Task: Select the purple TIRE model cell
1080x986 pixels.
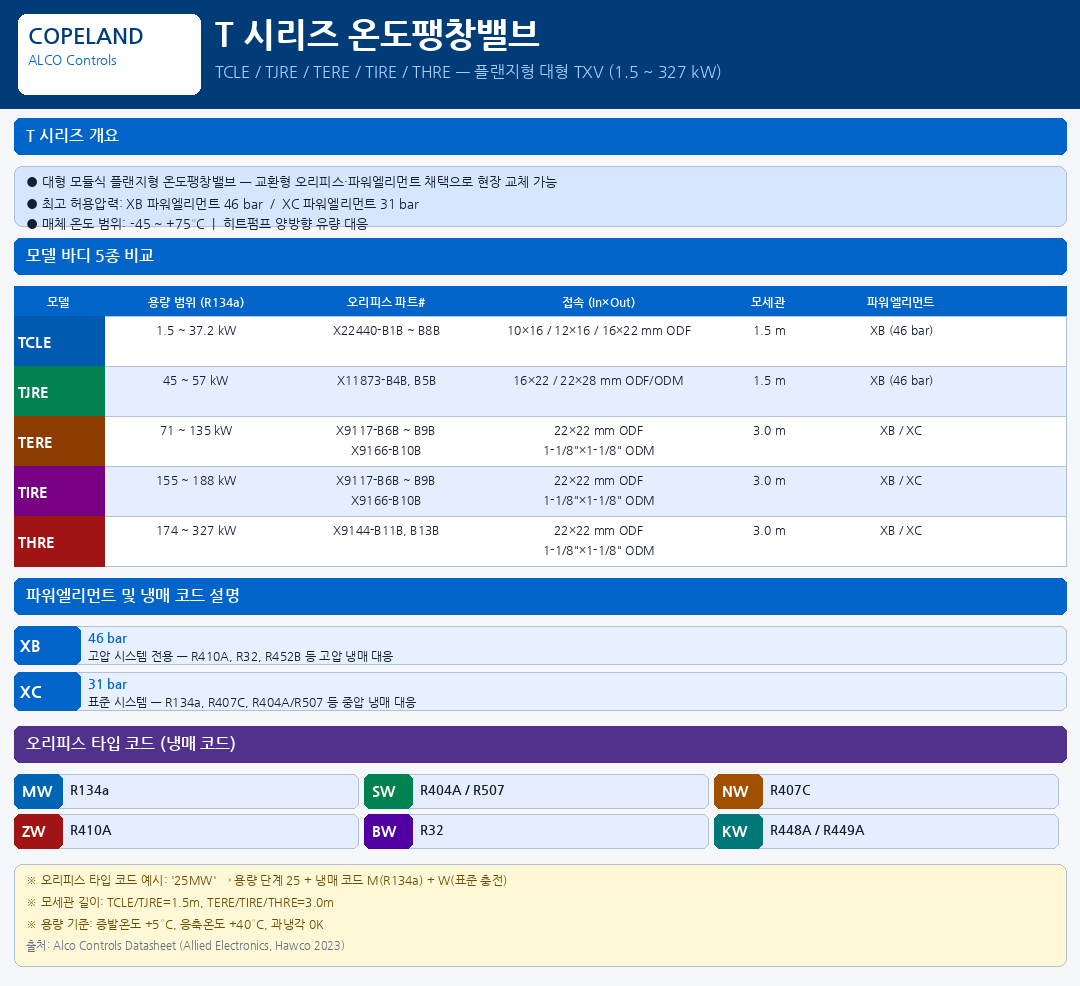Action: click(59, 492)
